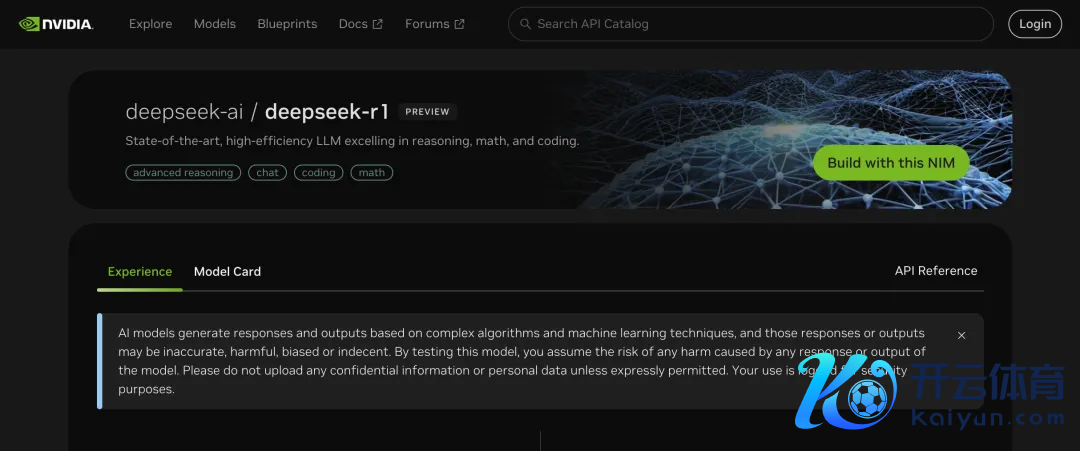The height and width of the screenshot is (451, 1080).
Task: Open the API Reference link
Action: pos(935,271)
